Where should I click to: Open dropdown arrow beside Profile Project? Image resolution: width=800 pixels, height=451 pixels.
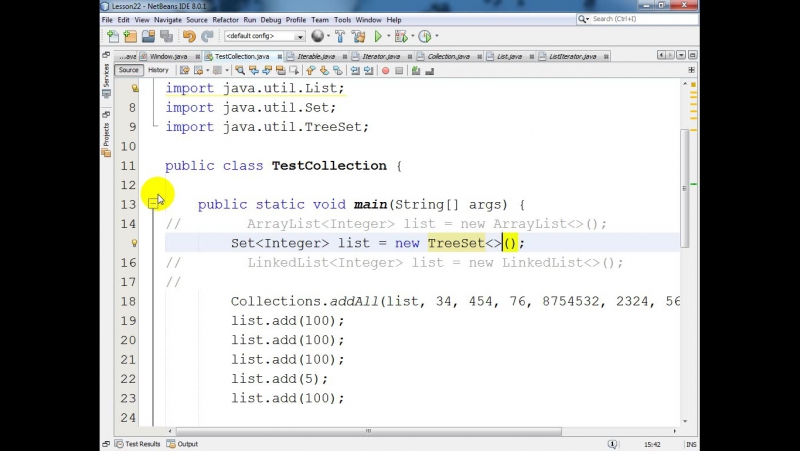(x=437, y=36)
